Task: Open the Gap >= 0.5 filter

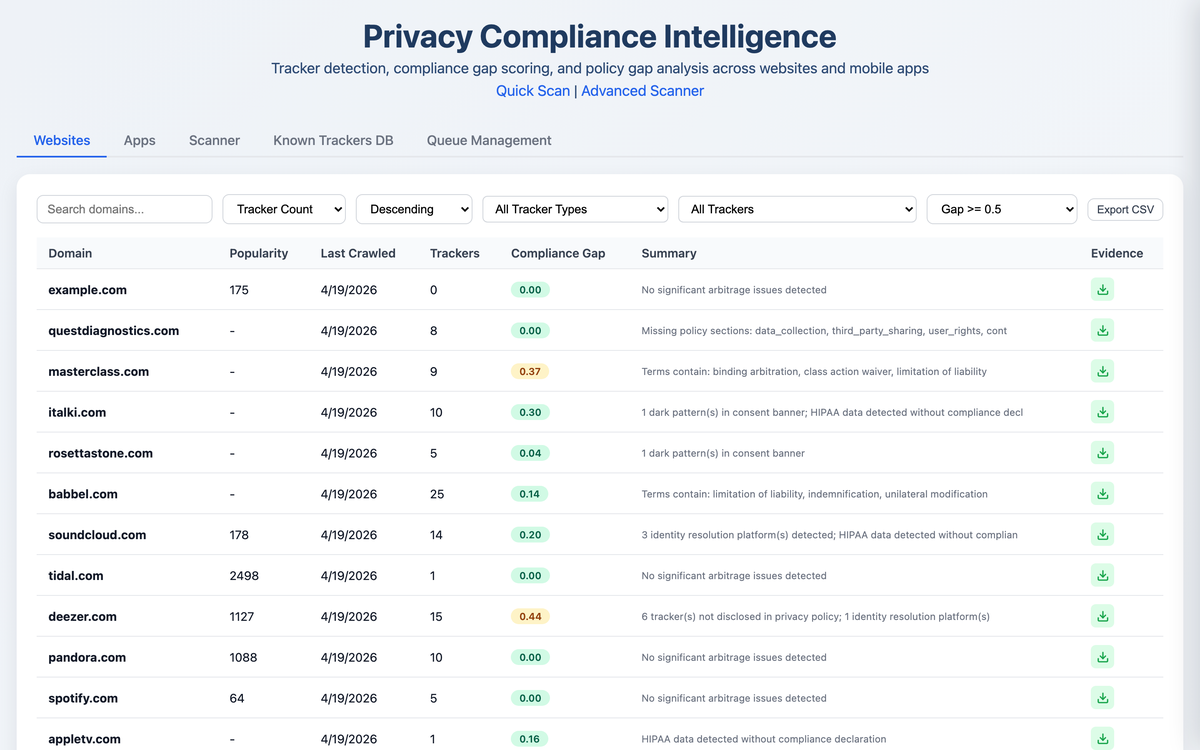Action: [x=1001, y=209]
